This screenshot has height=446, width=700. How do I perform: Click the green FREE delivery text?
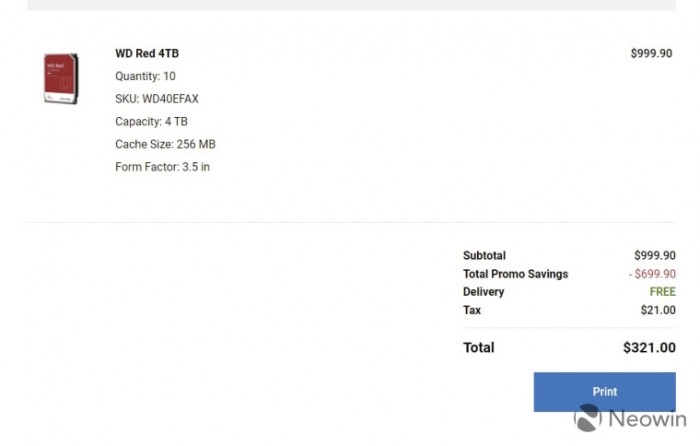(662, 292)
